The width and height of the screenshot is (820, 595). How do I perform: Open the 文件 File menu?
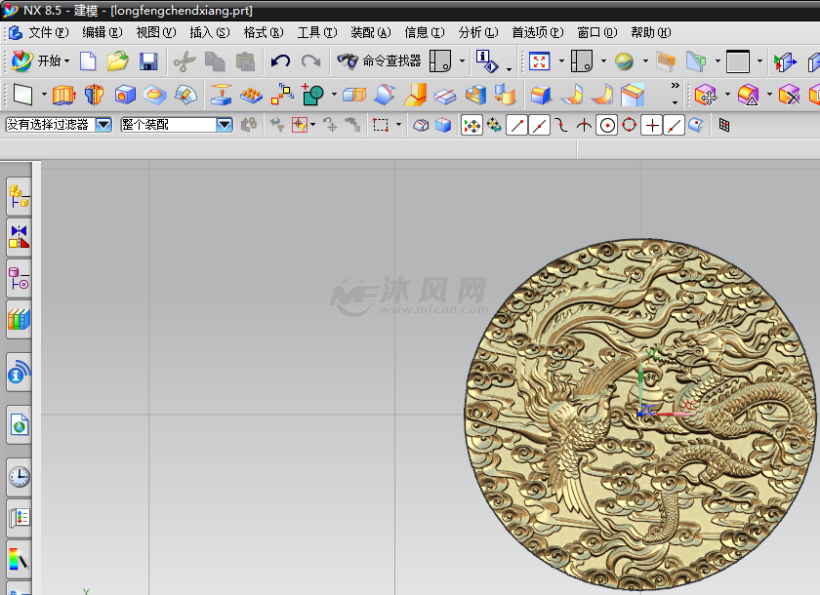click(48, 32)
